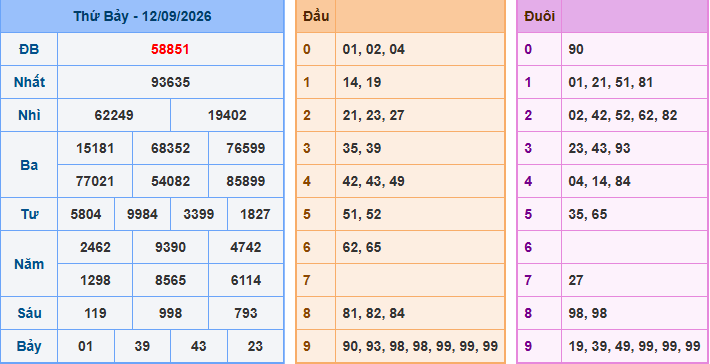Viewport: 710px width, 364px height.
Task: Select the ĐB prize number 58851
Action: tap(170, 49)
